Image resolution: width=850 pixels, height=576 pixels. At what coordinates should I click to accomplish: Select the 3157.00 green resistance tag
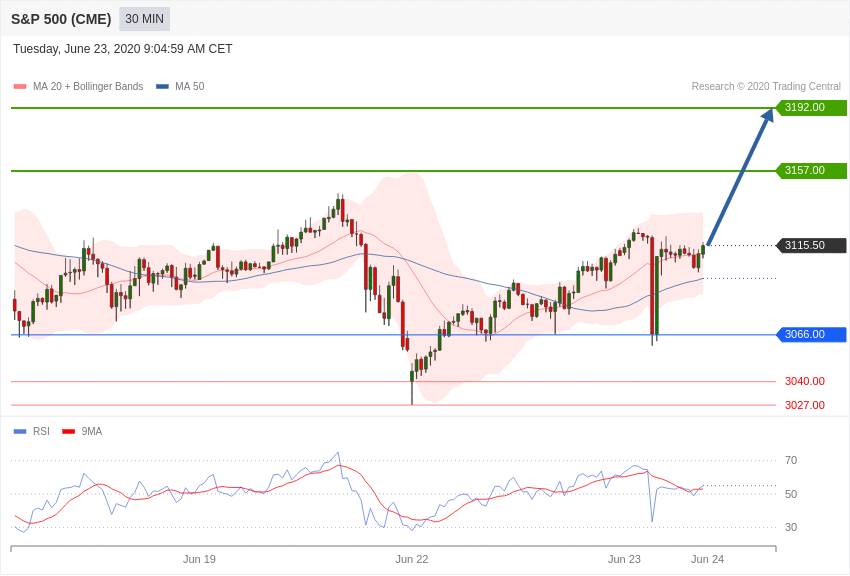[x=811, y=170]
